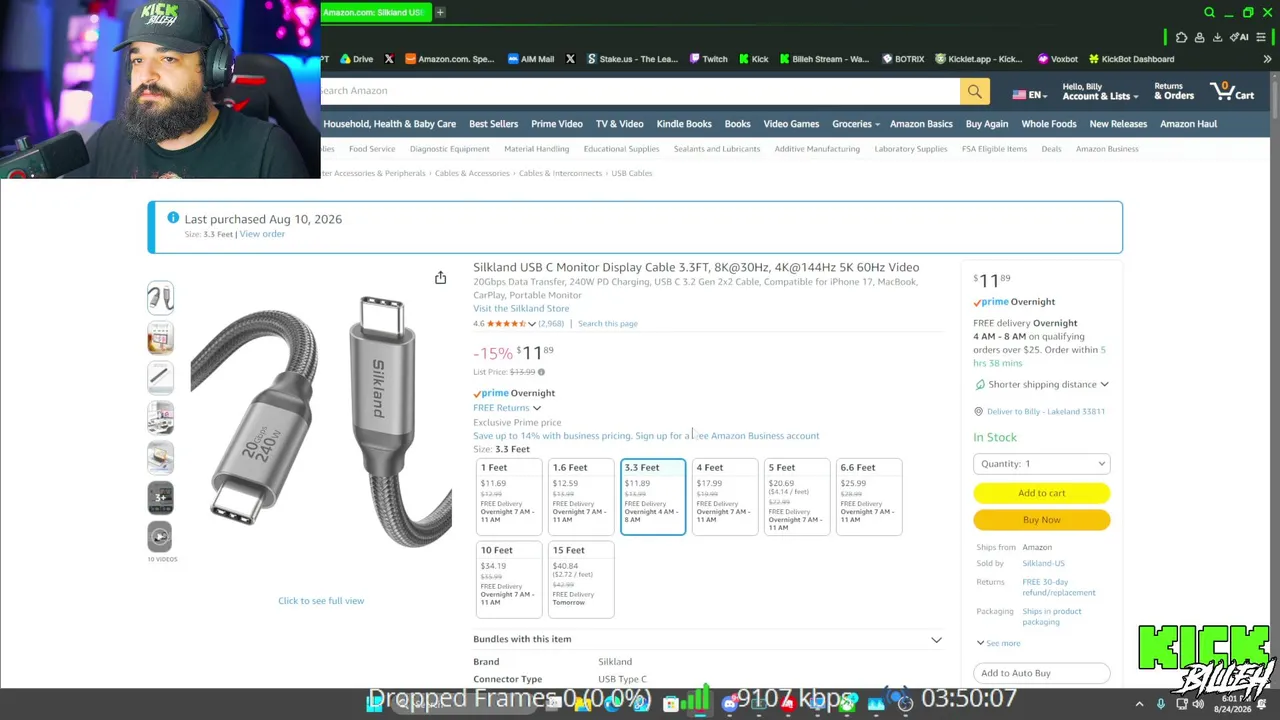Open the 10 videos thumbnail
1280x720 pixels.
(160, 538)
